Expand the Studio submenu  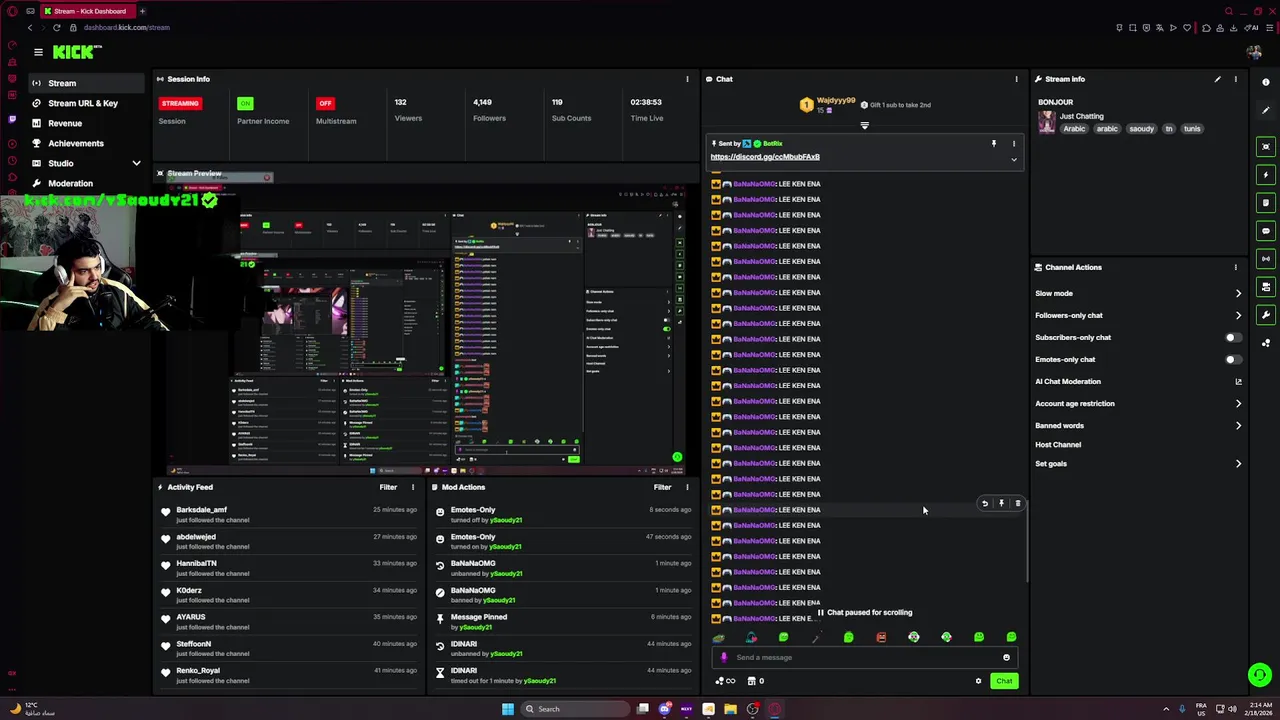pos(136,163)
